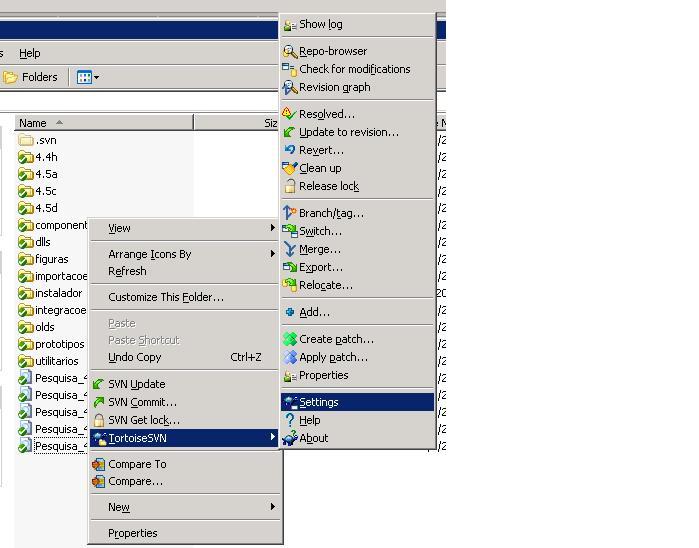699x548 pixels.
Task: Click the Compare... icon
Action: (x=99, y=482)
